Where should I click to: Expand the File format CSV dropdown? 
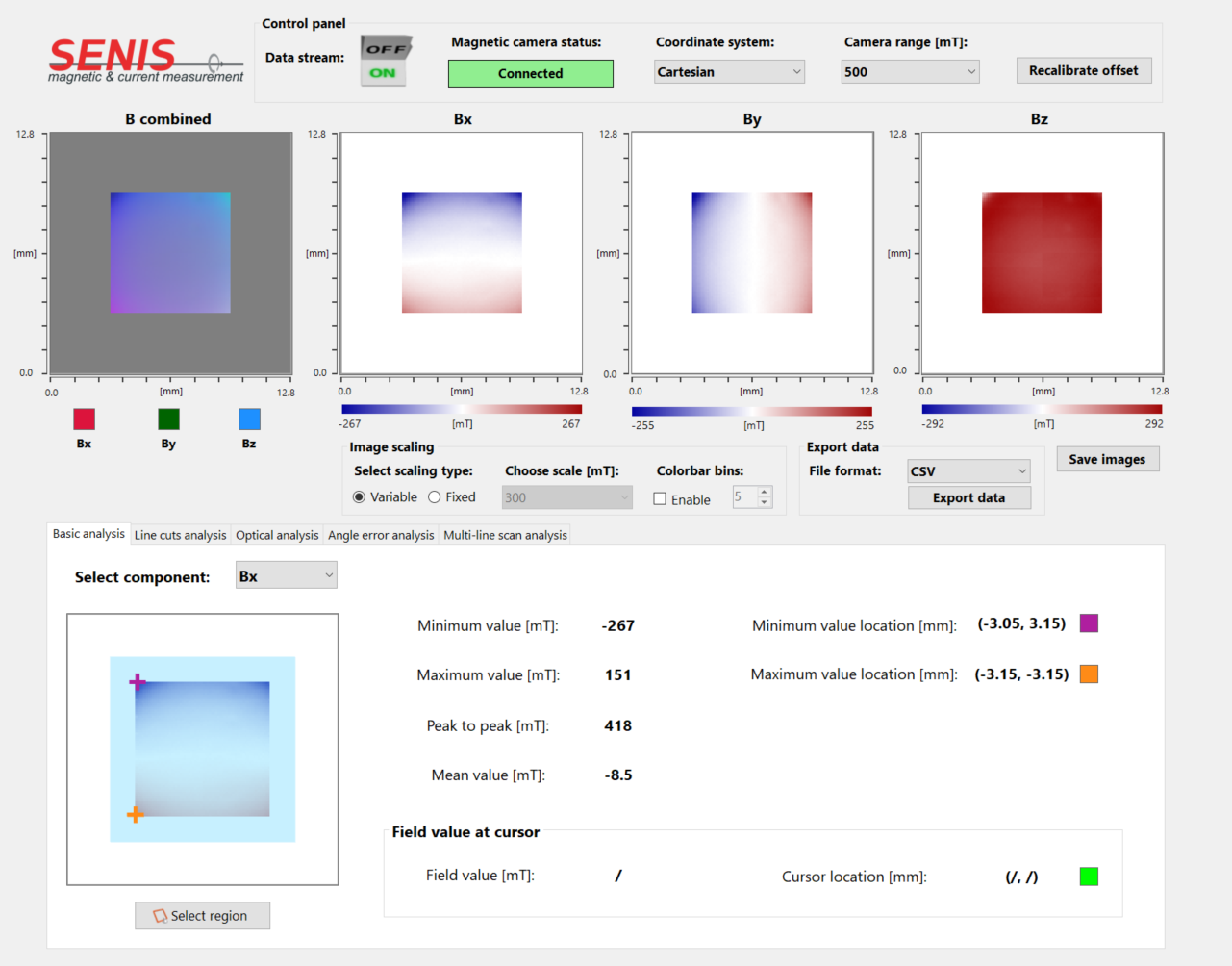[x=968, y=471]
